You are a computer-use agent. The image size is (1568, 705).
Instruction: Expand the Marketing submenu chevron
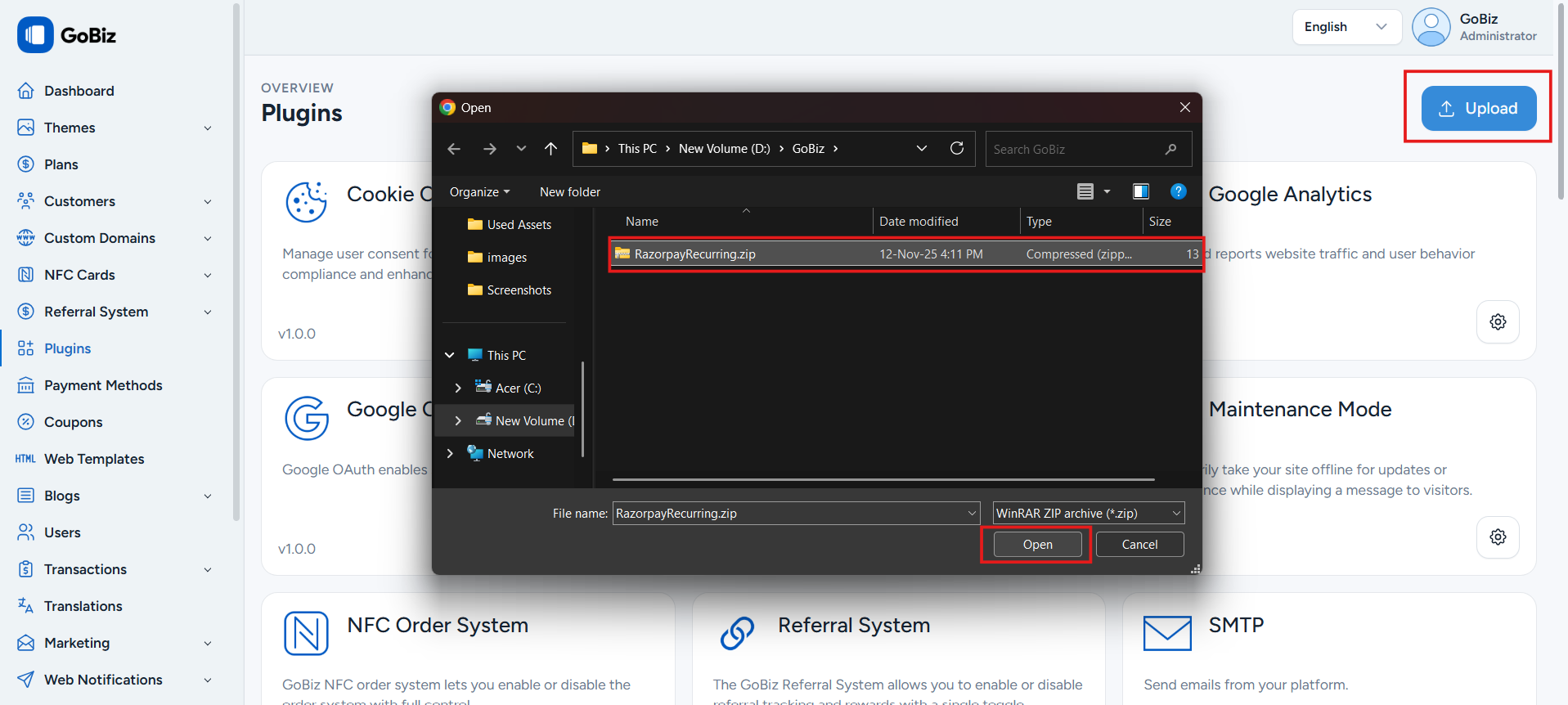(x=208, y=644)
